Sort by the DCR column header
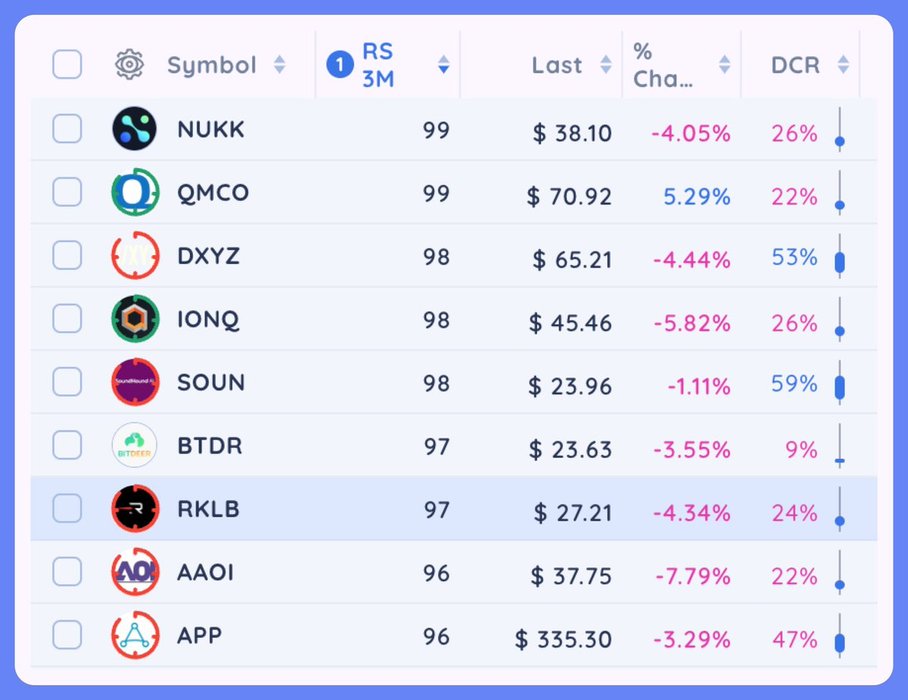This screenshot has width=908, height=700. pos(843,65)
